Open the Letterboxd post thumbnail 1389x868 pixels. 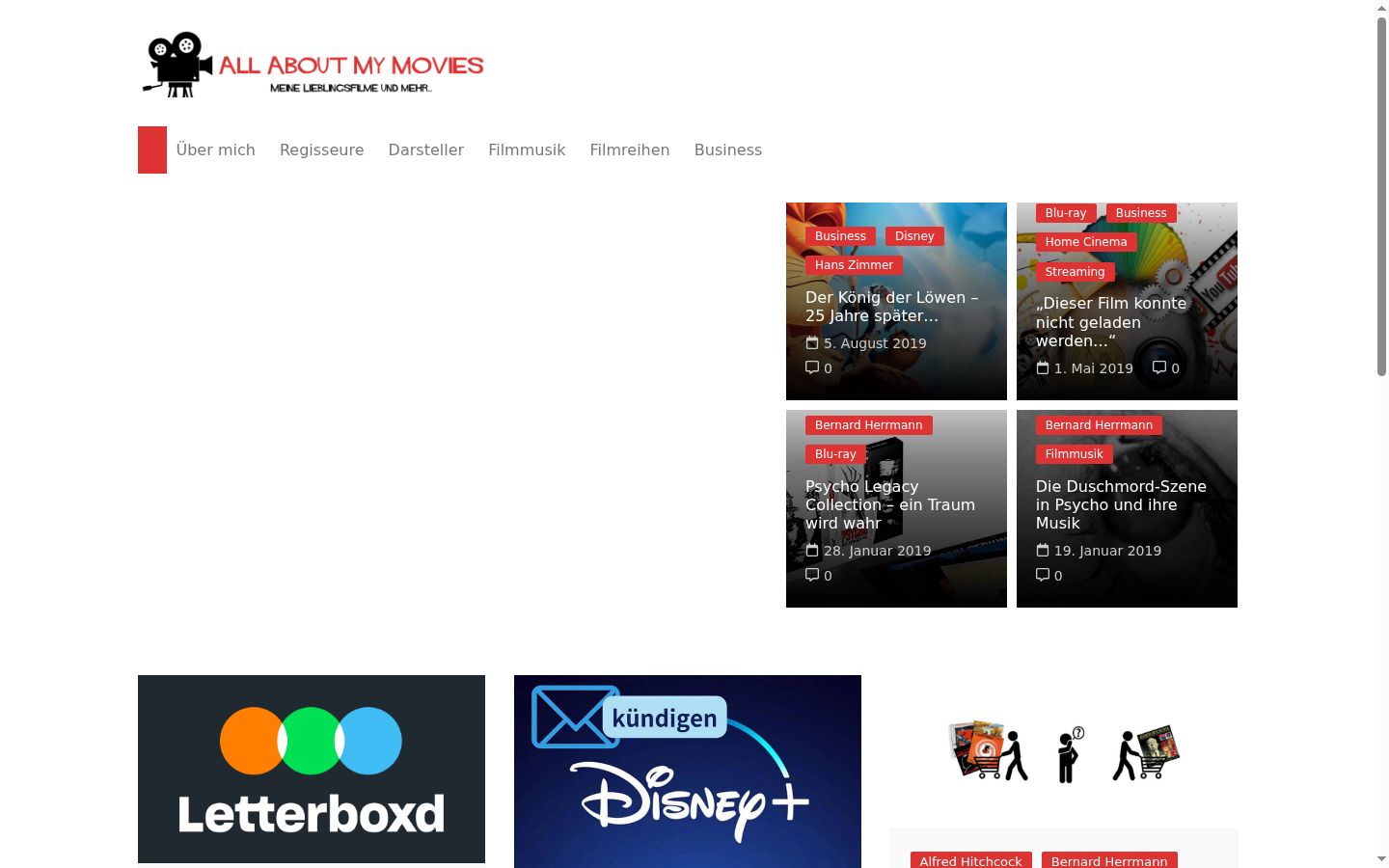pos(312,769)
